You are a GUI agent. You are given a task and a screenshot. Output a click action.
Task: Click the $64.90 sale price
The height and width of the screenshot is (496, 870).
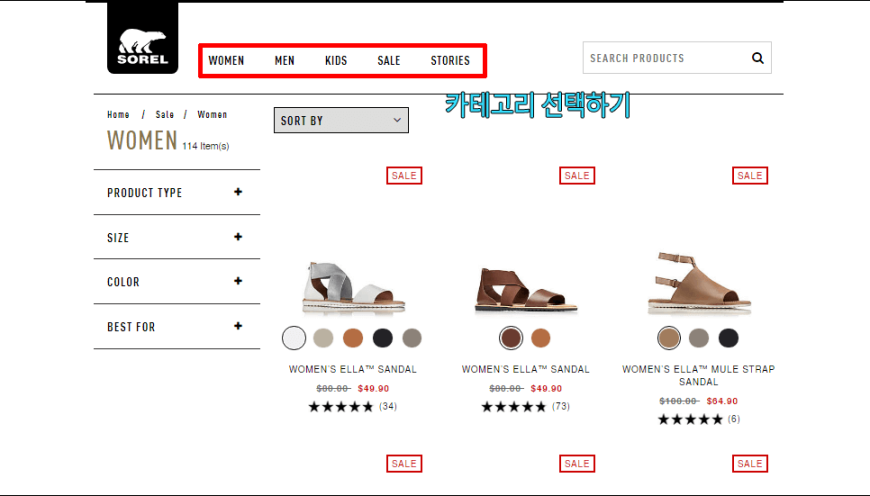(x=722, y=401)
